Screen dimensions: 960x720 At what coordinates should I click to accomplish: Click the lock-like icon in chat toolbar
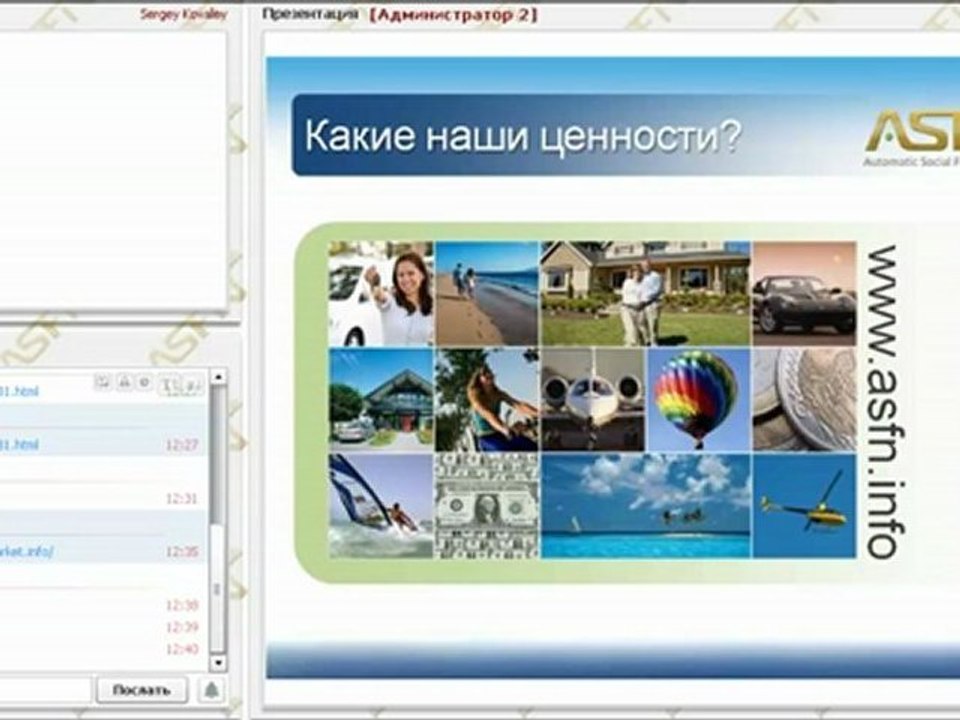click(124, 383)
